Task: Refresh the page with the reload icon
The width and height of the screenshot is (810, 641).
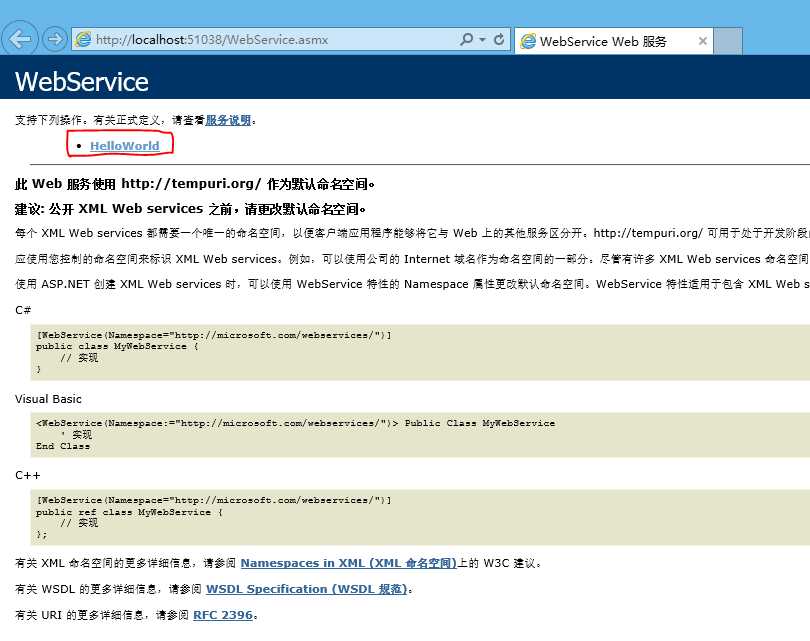Action: coord(499,39)
